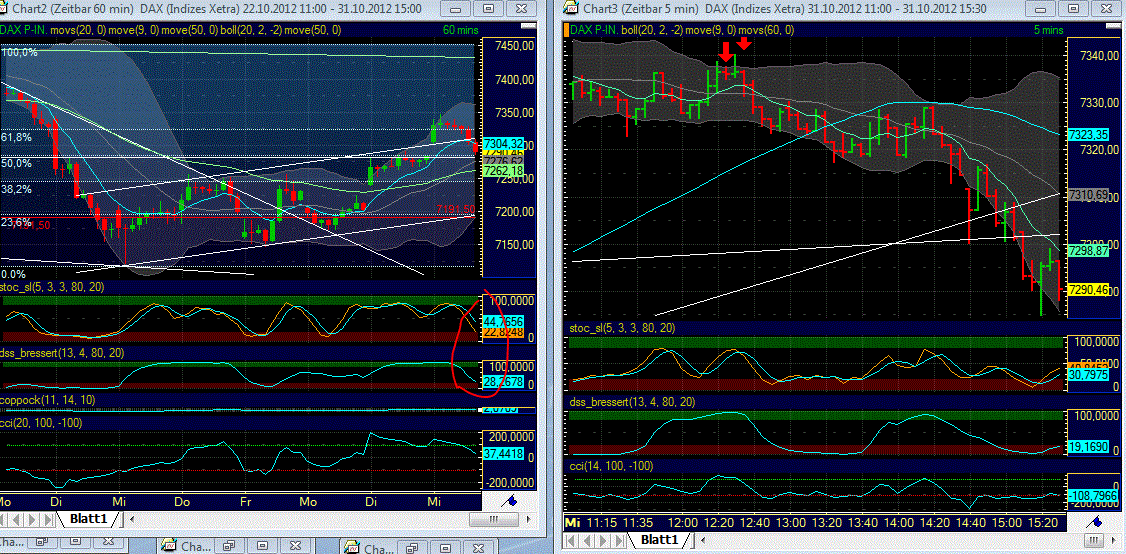Click Chart3 horizontal scrollbar thumb
Screen dimensions: 1126x554
point(1094,540)
